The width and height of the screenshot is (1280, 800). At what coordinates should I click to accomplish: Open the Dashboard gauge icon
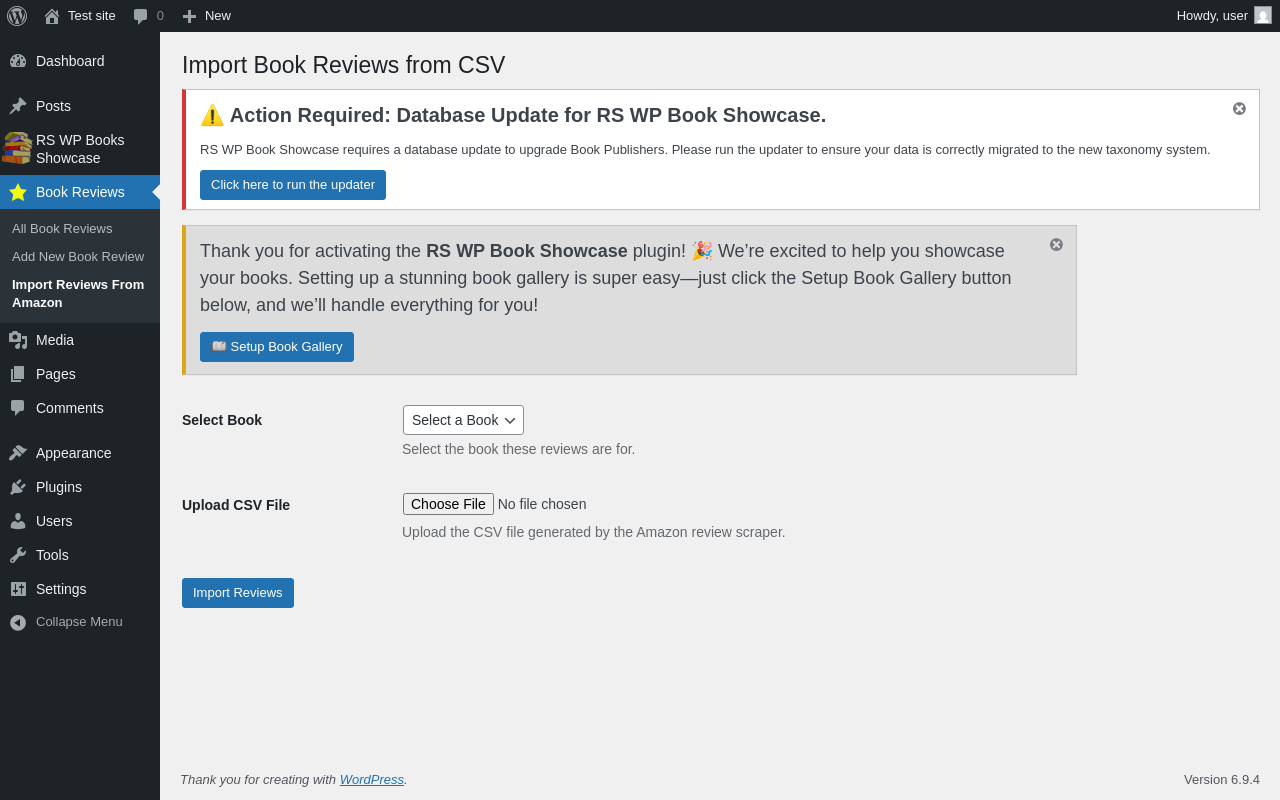pos(18,61)
